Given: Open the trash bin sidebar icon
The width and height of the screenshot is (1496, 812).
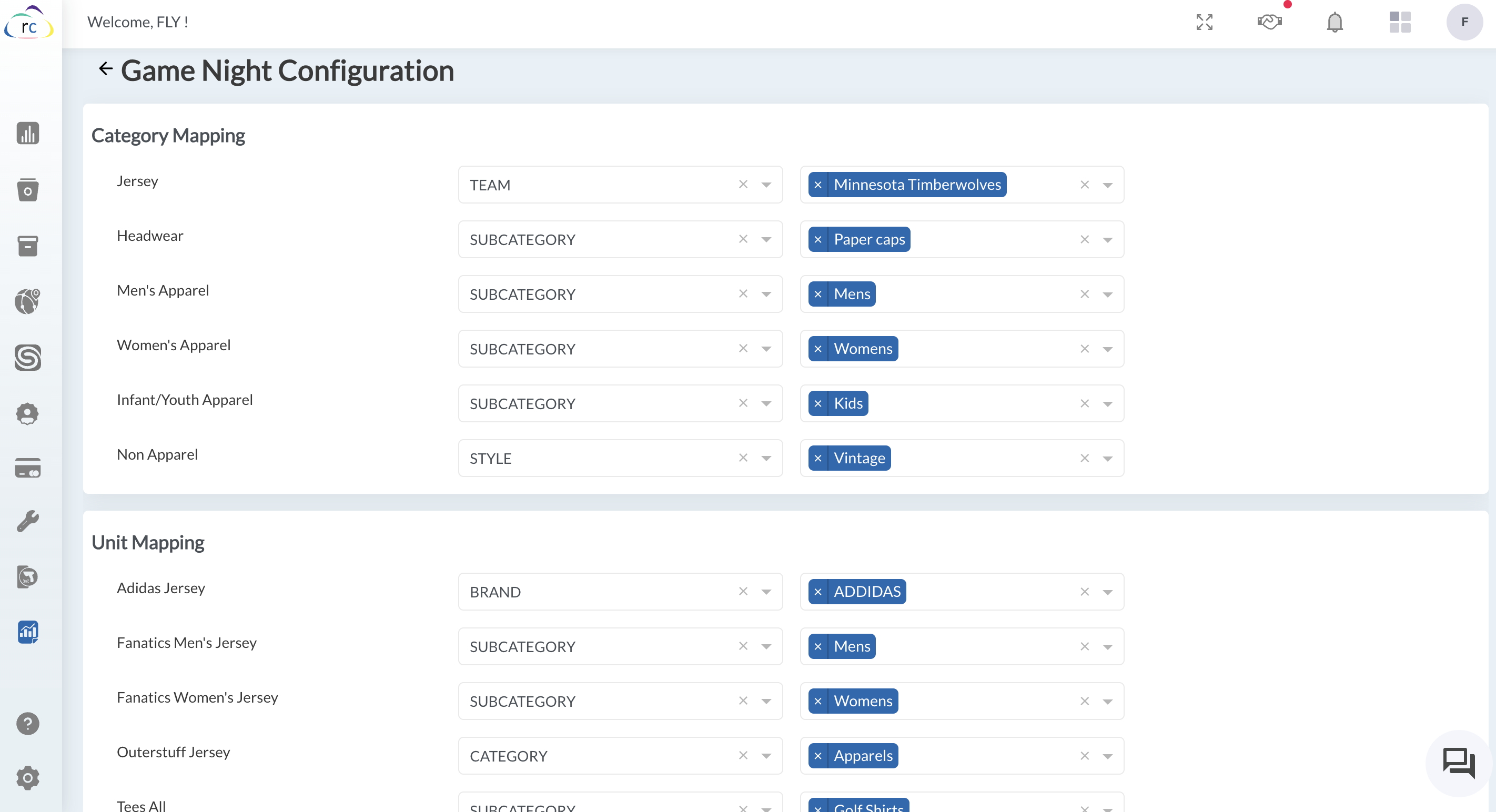Looking at the screenshot, I should [x=27, y=189].
